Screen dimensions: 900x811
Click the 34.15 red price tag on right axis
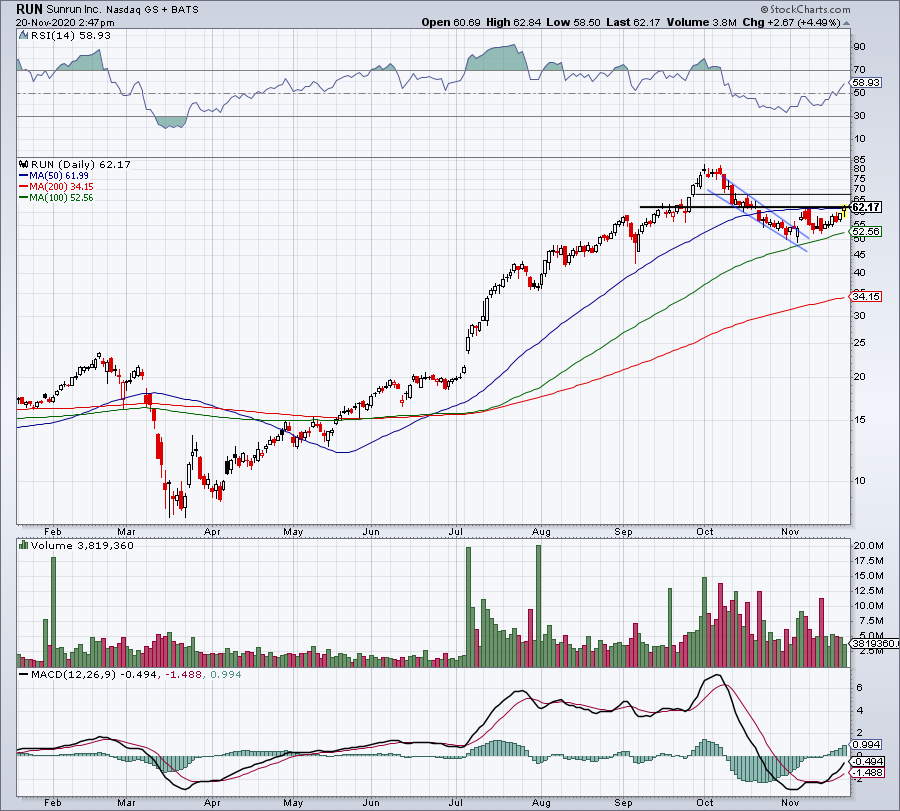coord(866,297)
